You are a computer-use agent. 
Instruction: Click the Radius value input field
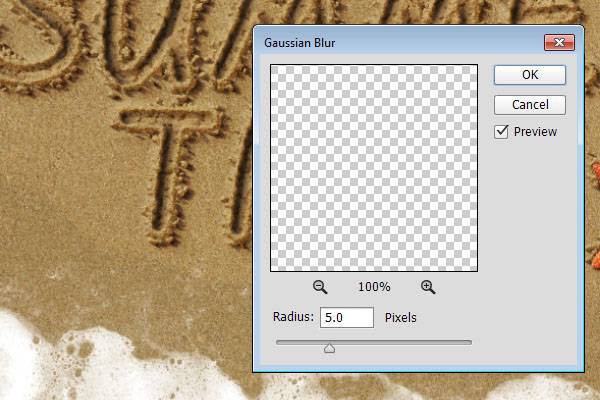tap(346, 318)
